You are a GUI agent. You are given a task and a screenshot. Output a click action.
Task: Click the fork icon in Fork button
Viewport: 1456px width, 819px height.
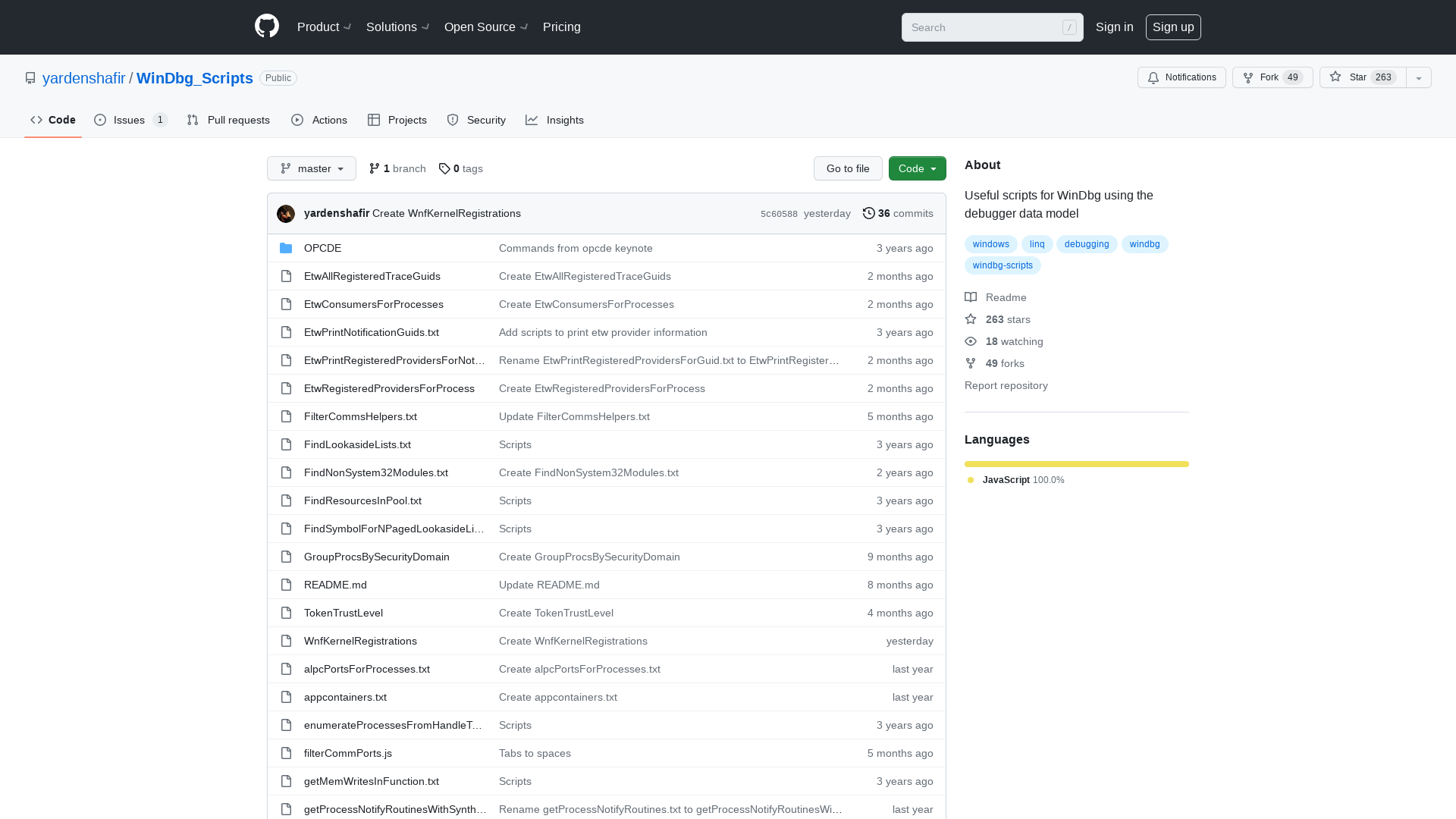click(1248, 77)
